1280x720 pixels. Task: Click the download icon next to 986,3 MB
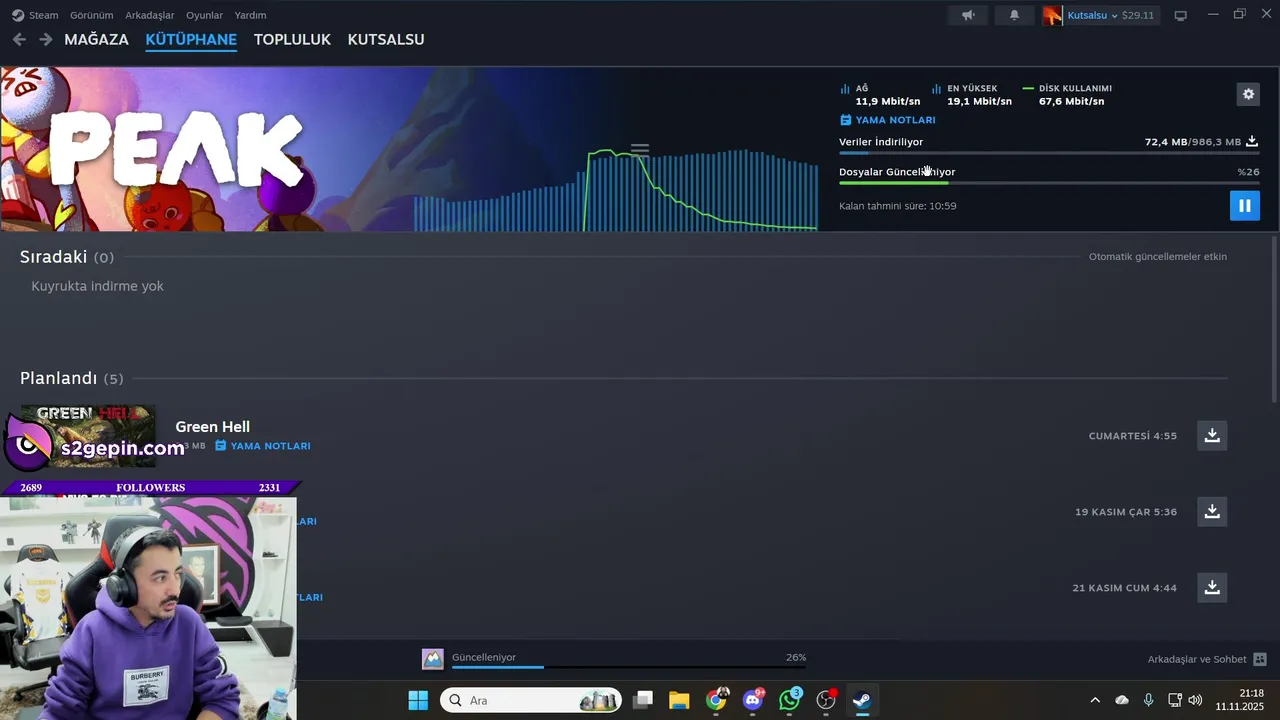(x=1252, y=142)
